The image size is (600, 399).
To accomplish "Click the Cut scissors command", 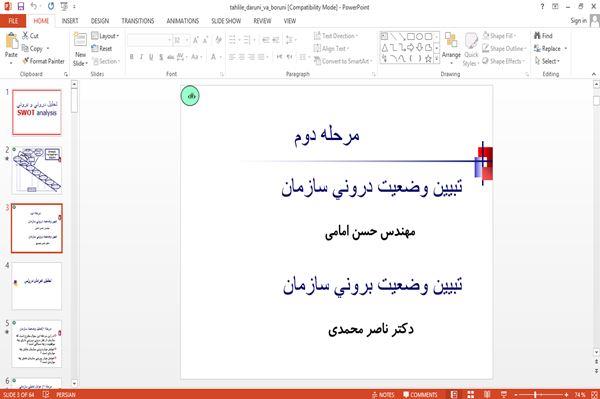I will (x=30, y=36).
